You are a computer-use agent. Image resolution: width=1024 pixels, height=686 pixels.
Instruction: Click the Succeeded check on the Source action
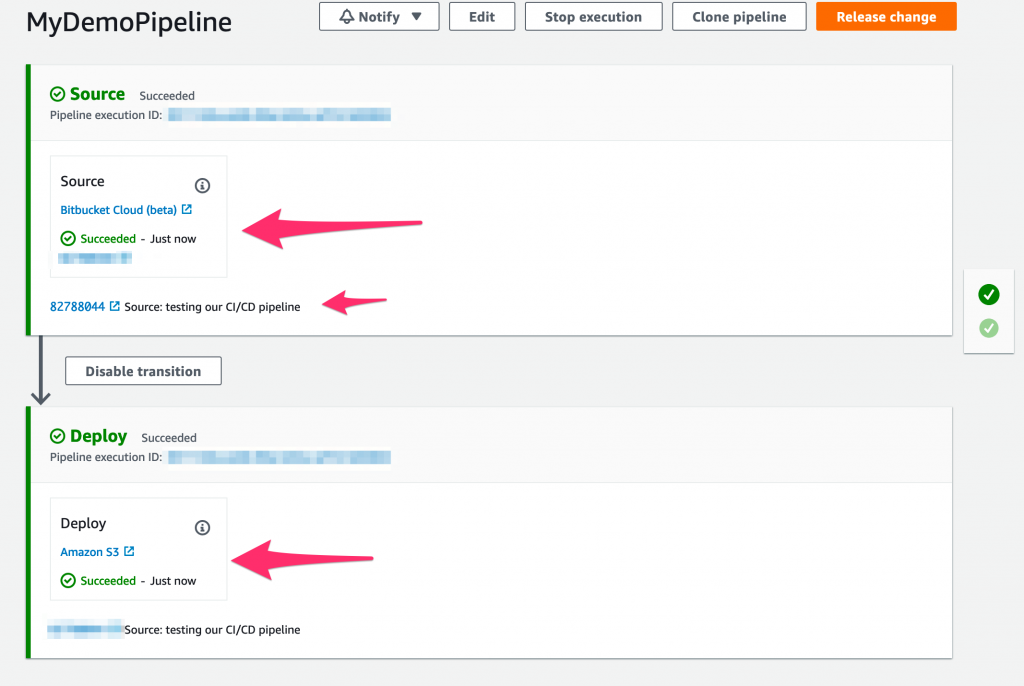(67, 238)
